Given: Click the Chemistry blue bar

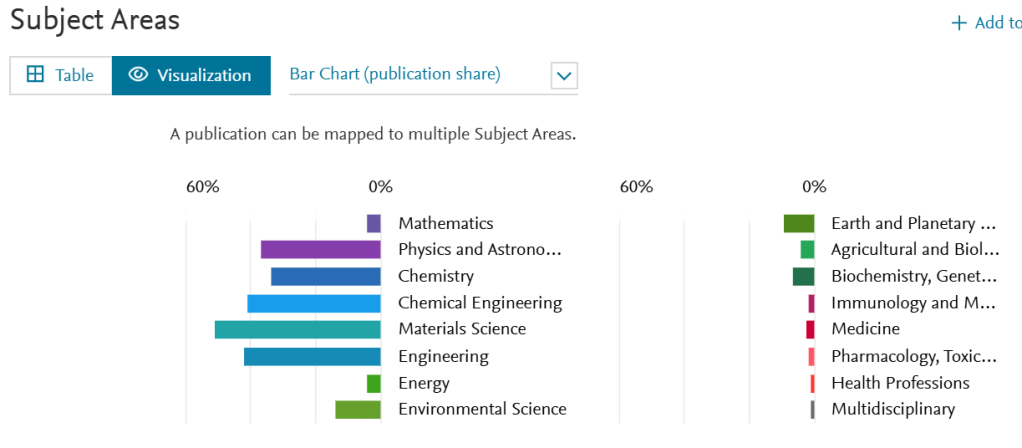Looking at the screenshot, I should pyautogui.click(x=325, y=276).
